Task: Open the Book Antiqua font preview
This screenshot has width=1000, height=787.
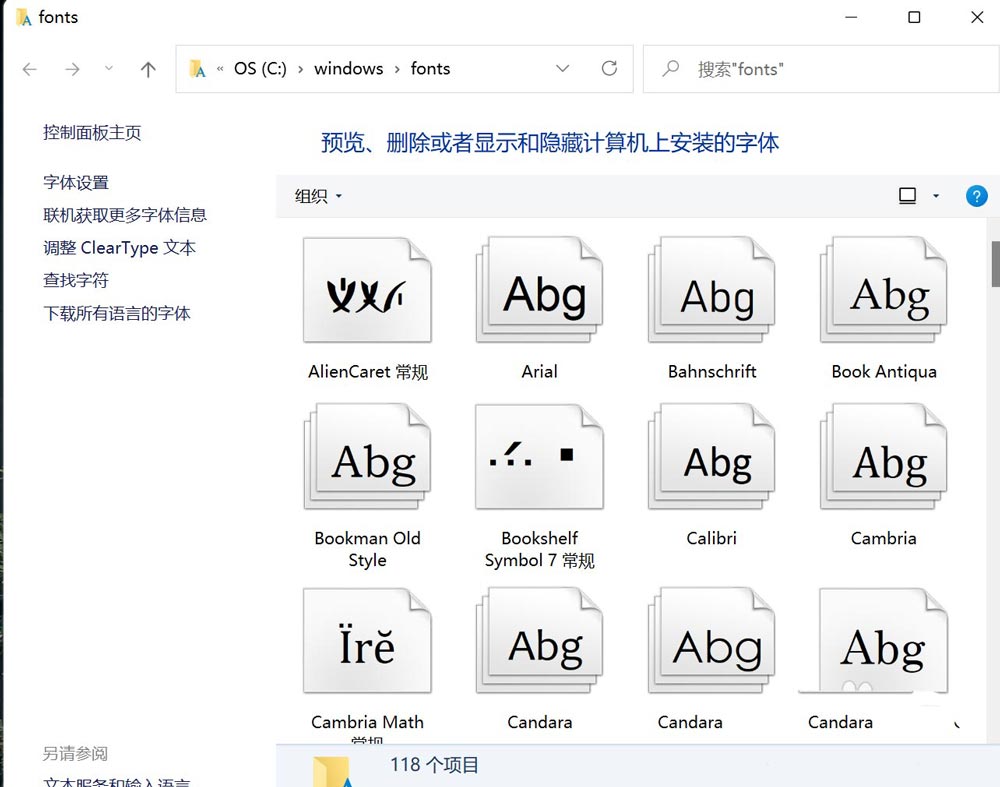Action: pos(883,290)
